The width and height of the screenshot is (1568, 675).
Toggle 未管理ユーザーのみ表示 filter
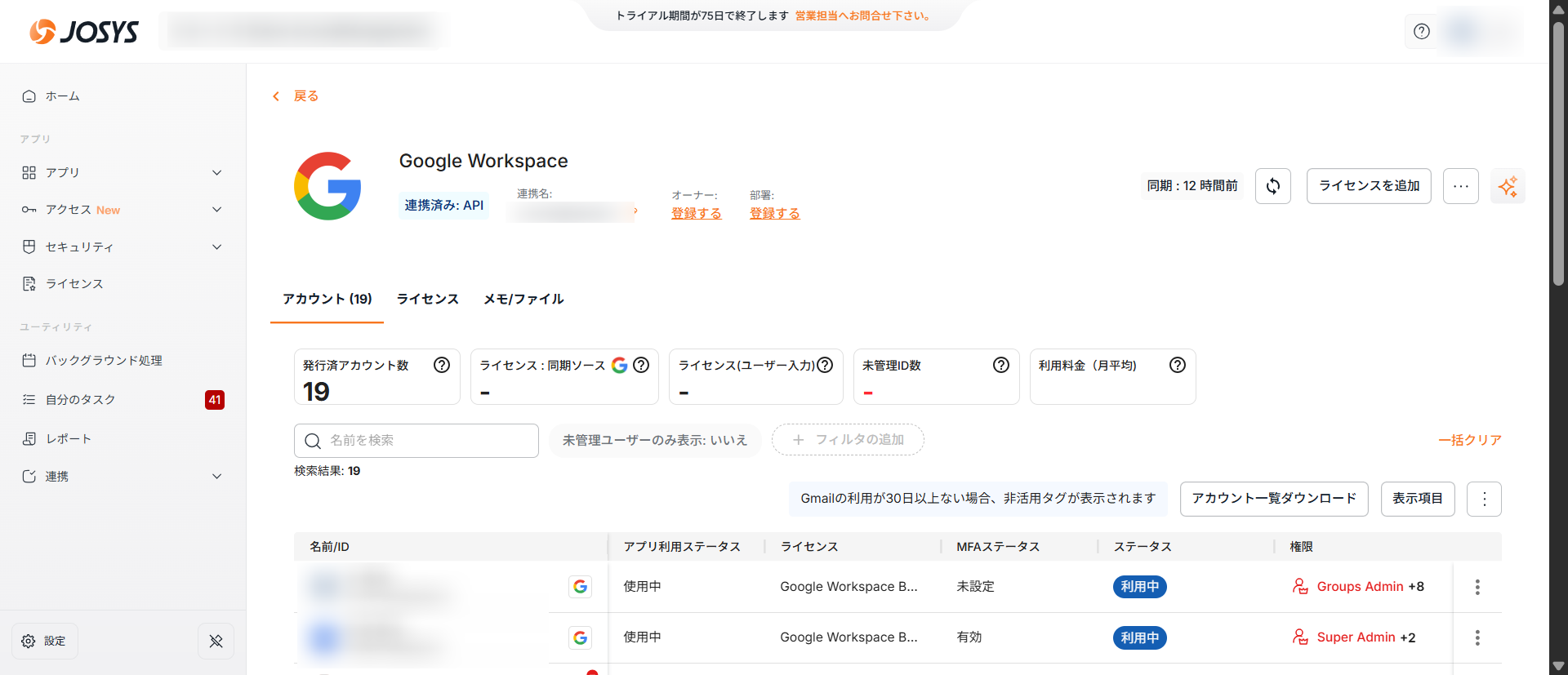pyautogui.click(x=654, y=440)
